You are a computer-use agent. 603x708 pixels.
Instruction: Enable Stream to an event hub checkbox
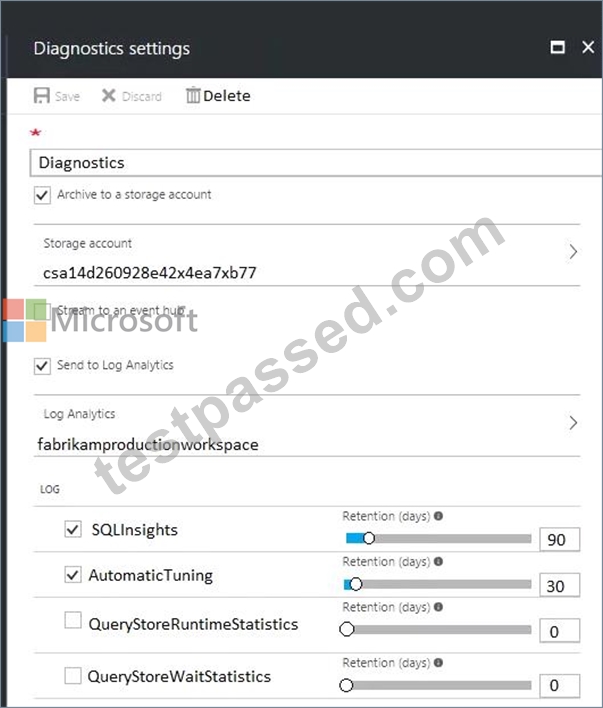click(x=42, y=311)
